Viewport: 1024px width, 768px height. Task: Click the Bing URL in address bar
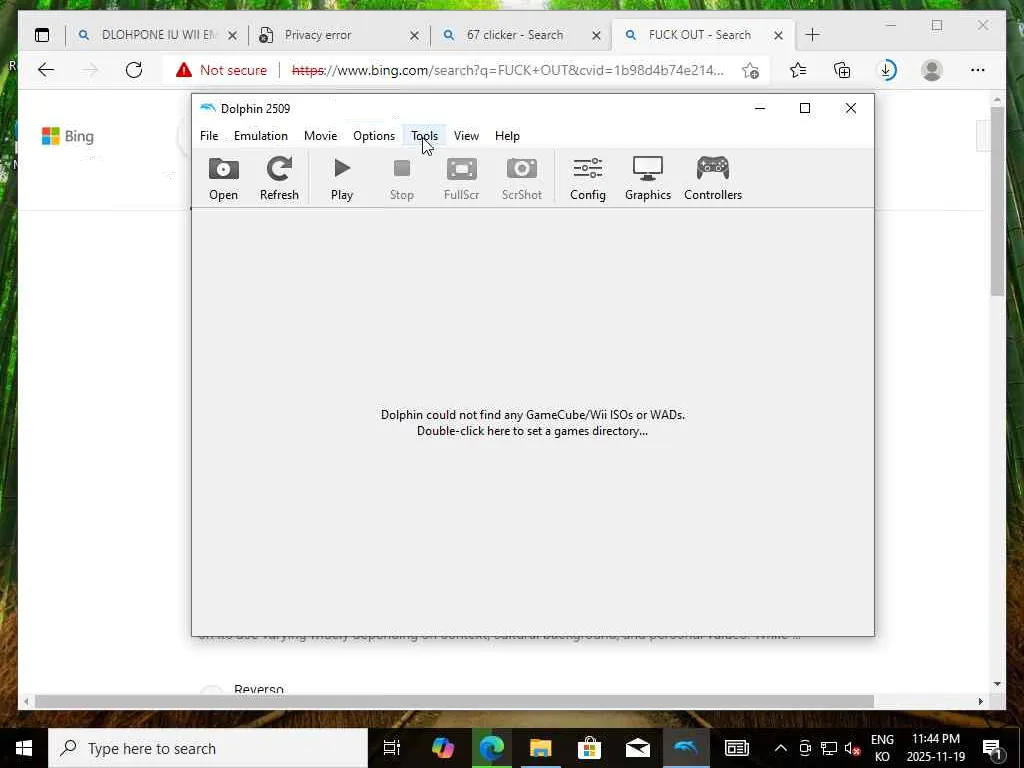pos(507,70)
